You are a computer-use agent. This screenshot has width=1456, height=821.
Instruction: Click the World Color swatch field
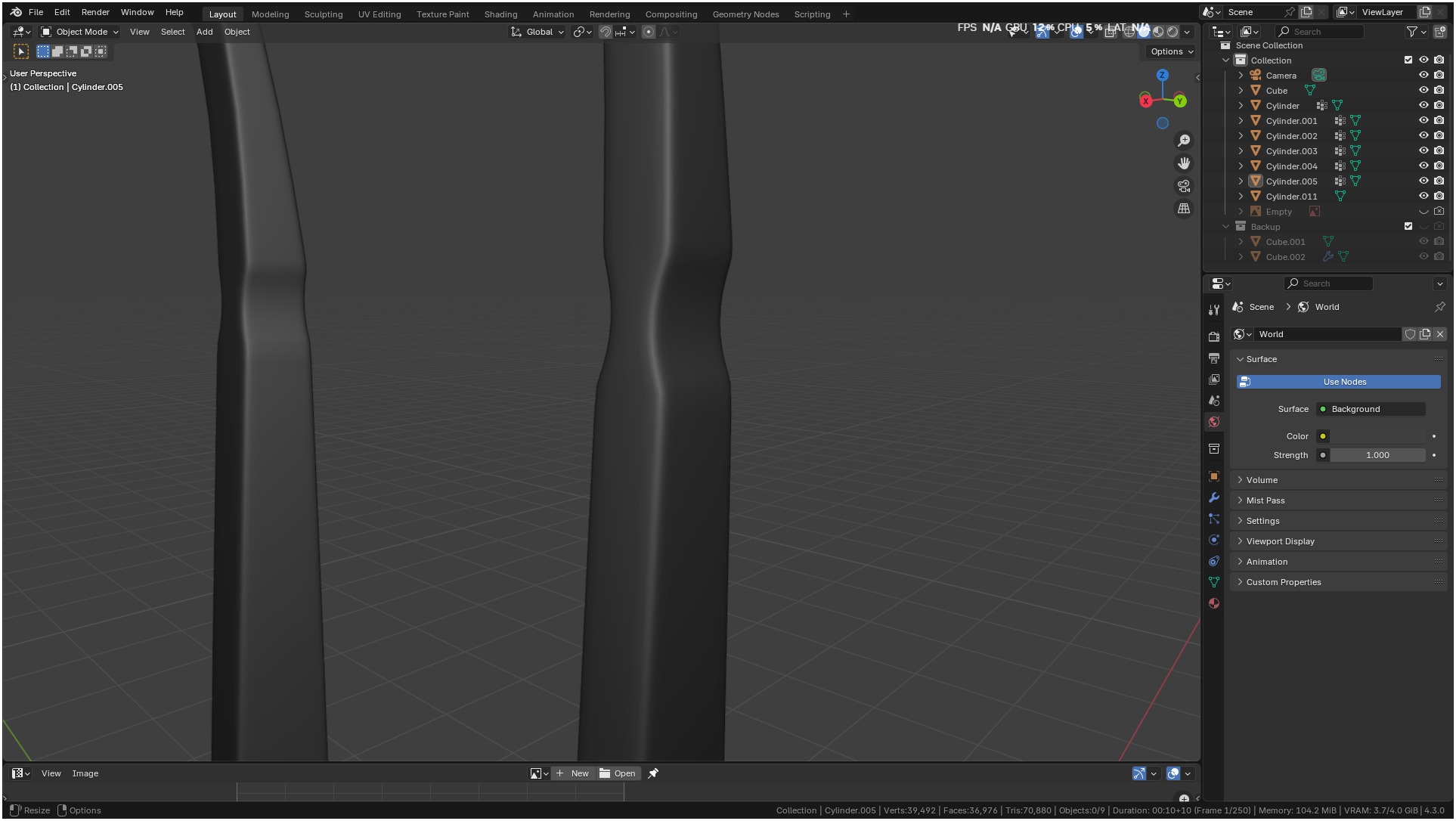(x=1377, y=436)
